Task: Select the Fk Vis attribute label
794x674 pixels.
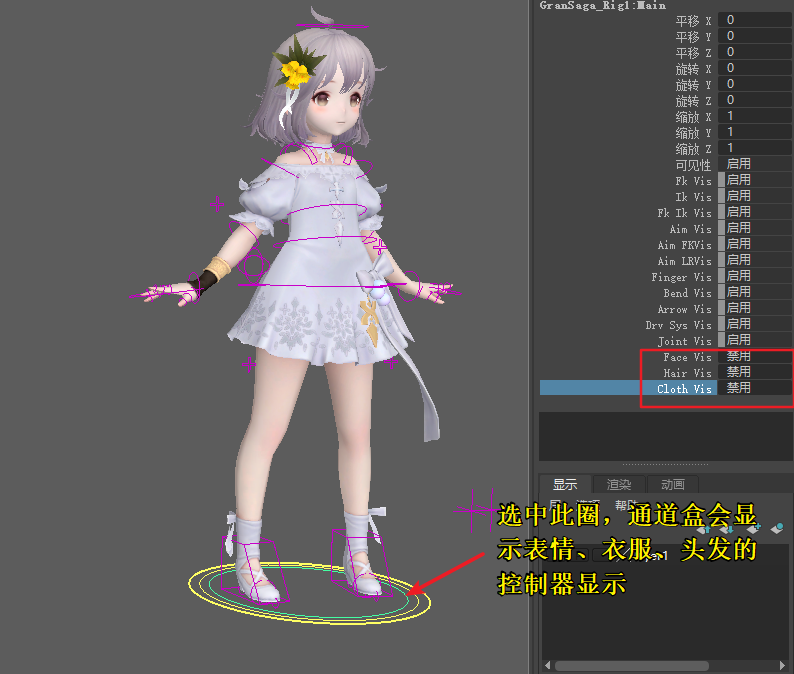Action: coord(693,181)
